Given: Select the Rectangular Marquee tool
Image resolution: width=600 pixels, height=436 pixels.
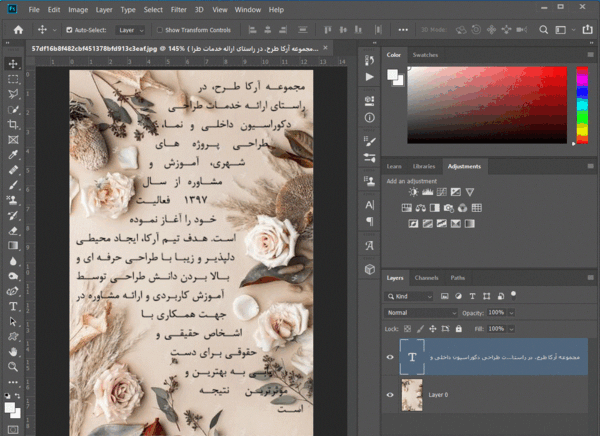Looking at the screenshot, I should click(13, 79).
